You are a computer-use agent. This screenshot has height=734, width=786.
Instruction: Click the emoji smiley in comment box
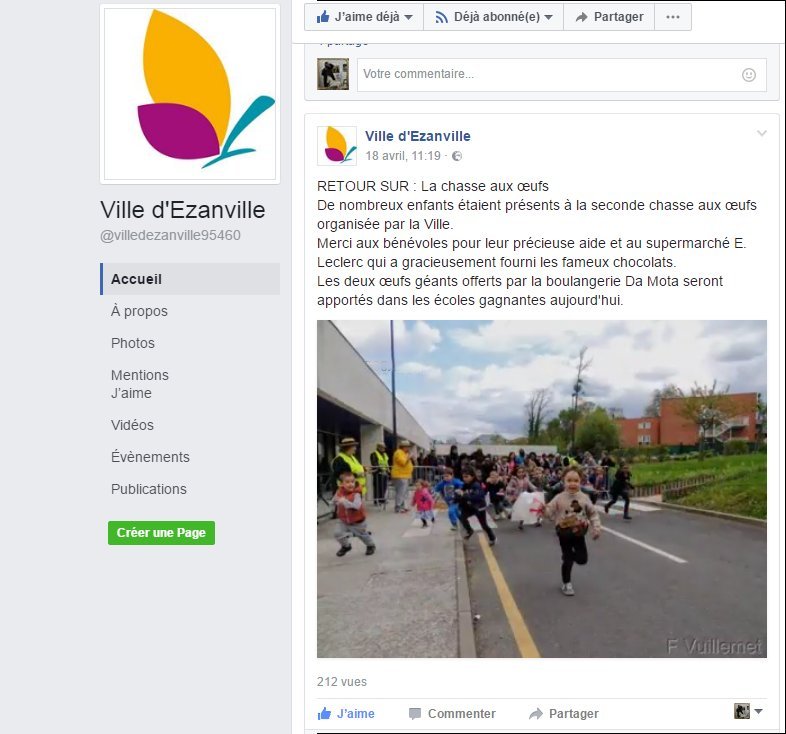pyautogui.click(x=748, y=75)
